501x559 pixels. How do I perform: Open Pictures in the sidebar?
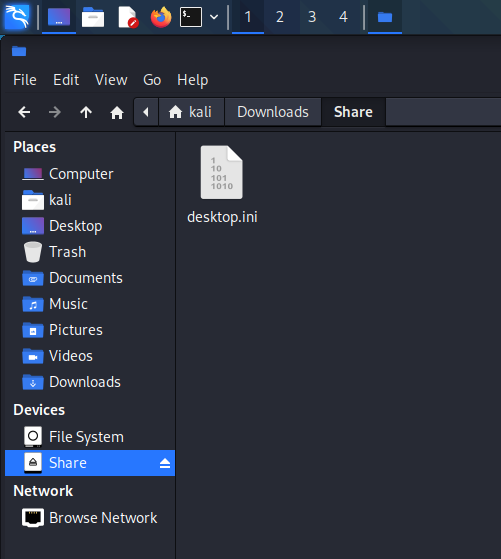[x=90, y=330]
